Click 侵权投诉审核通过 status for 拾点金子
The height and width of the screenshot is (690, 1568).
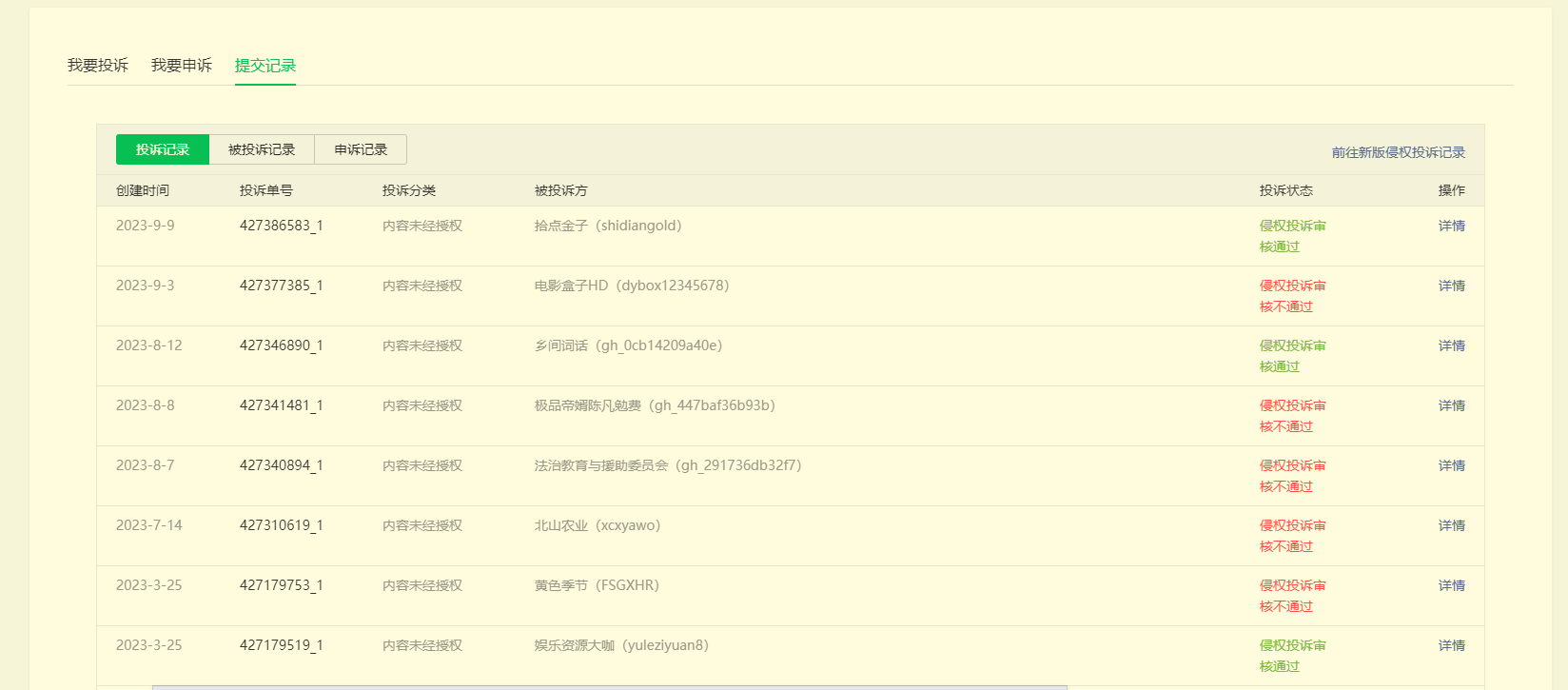click(1293, 236)
